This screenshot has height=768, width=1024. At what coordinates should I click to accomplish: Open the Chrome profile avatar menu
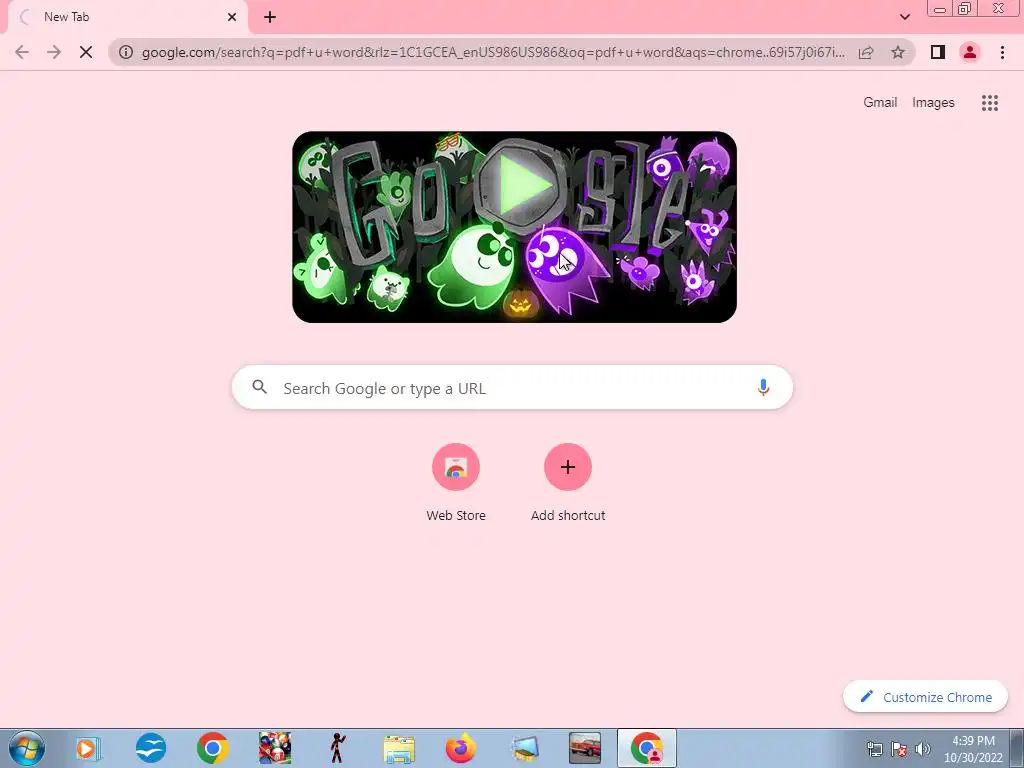tap(970, 52)
